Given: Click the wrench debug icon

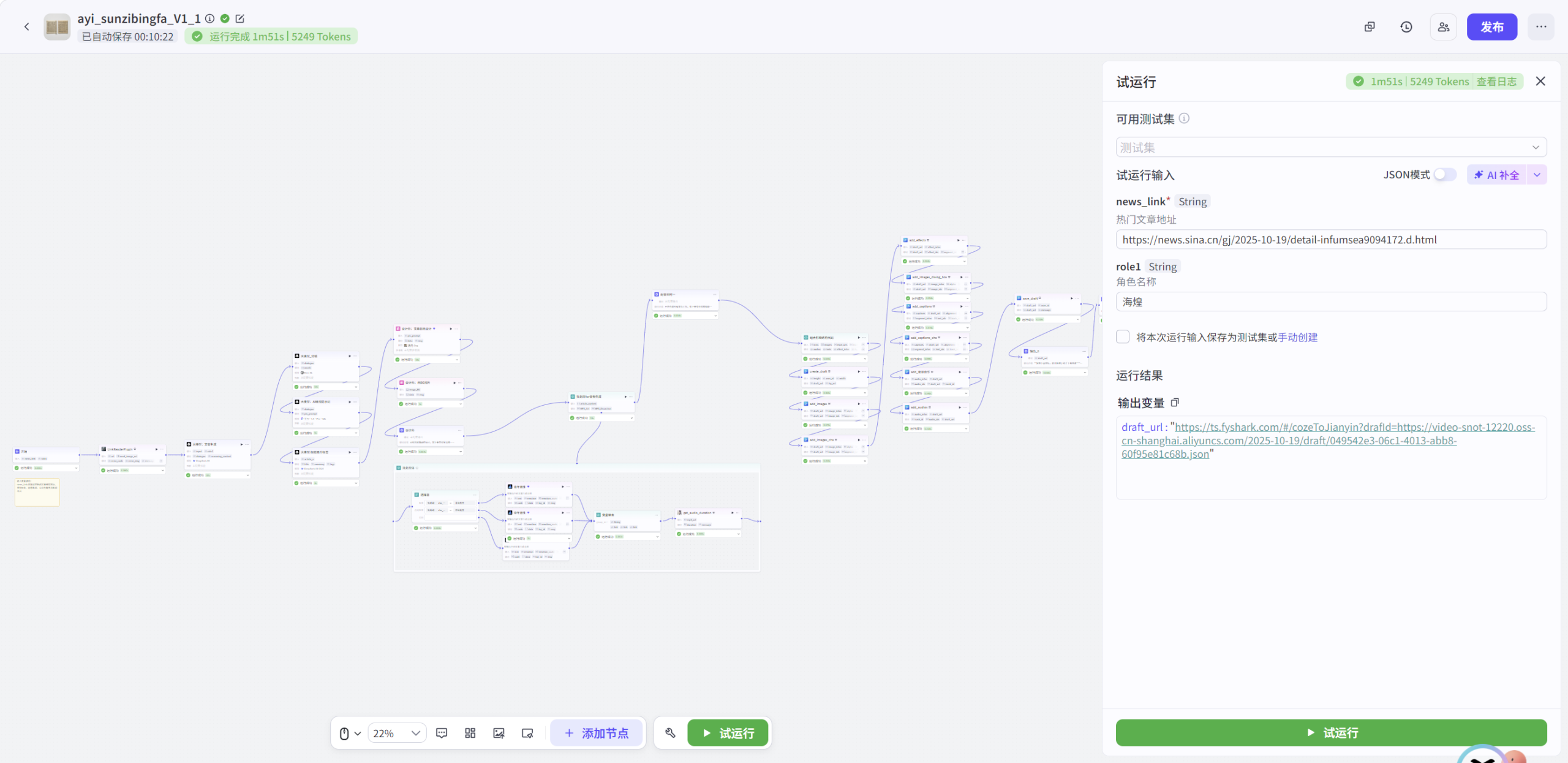Looking at the screenshot, I should point(670,733).
